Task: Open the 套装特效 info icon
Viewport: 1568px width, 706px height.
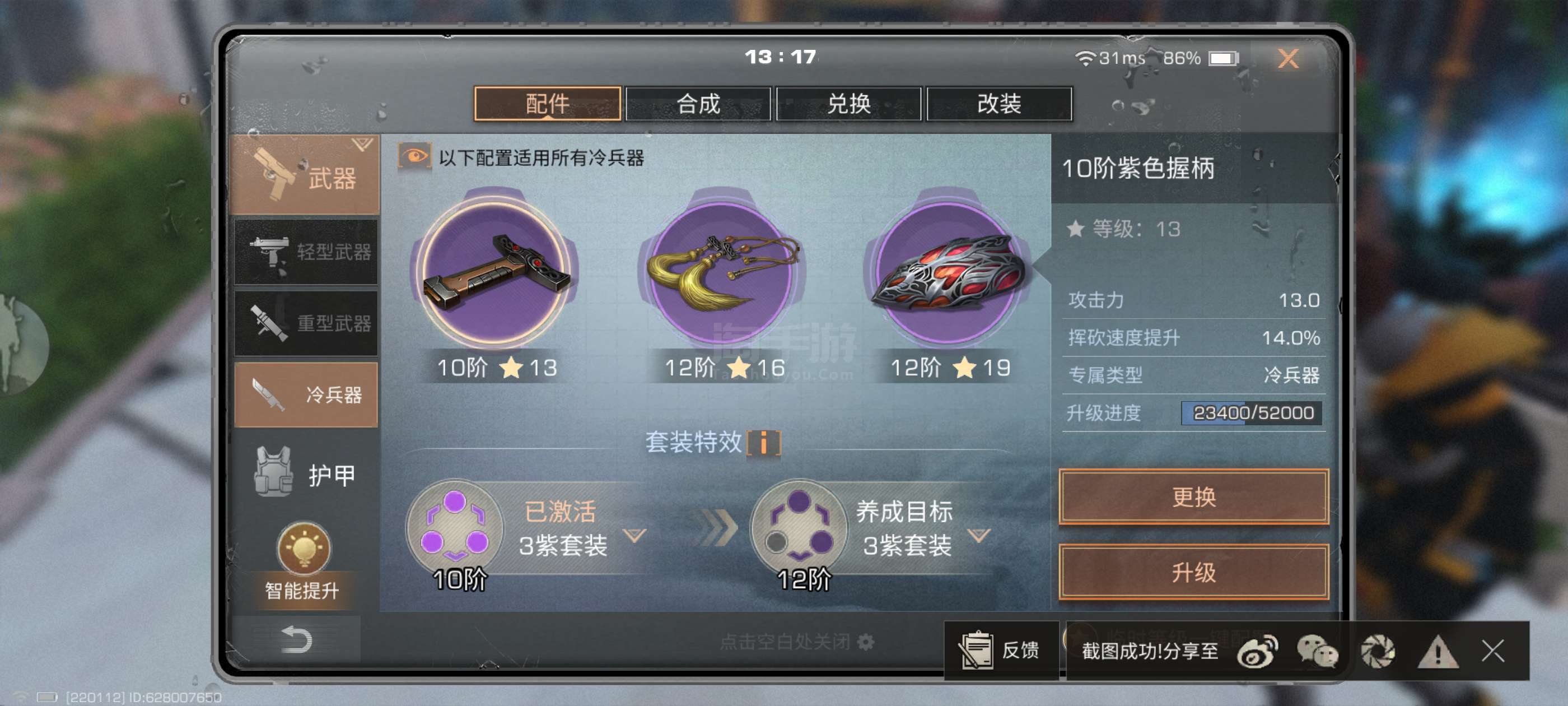Action: click(x=763, y=443)
